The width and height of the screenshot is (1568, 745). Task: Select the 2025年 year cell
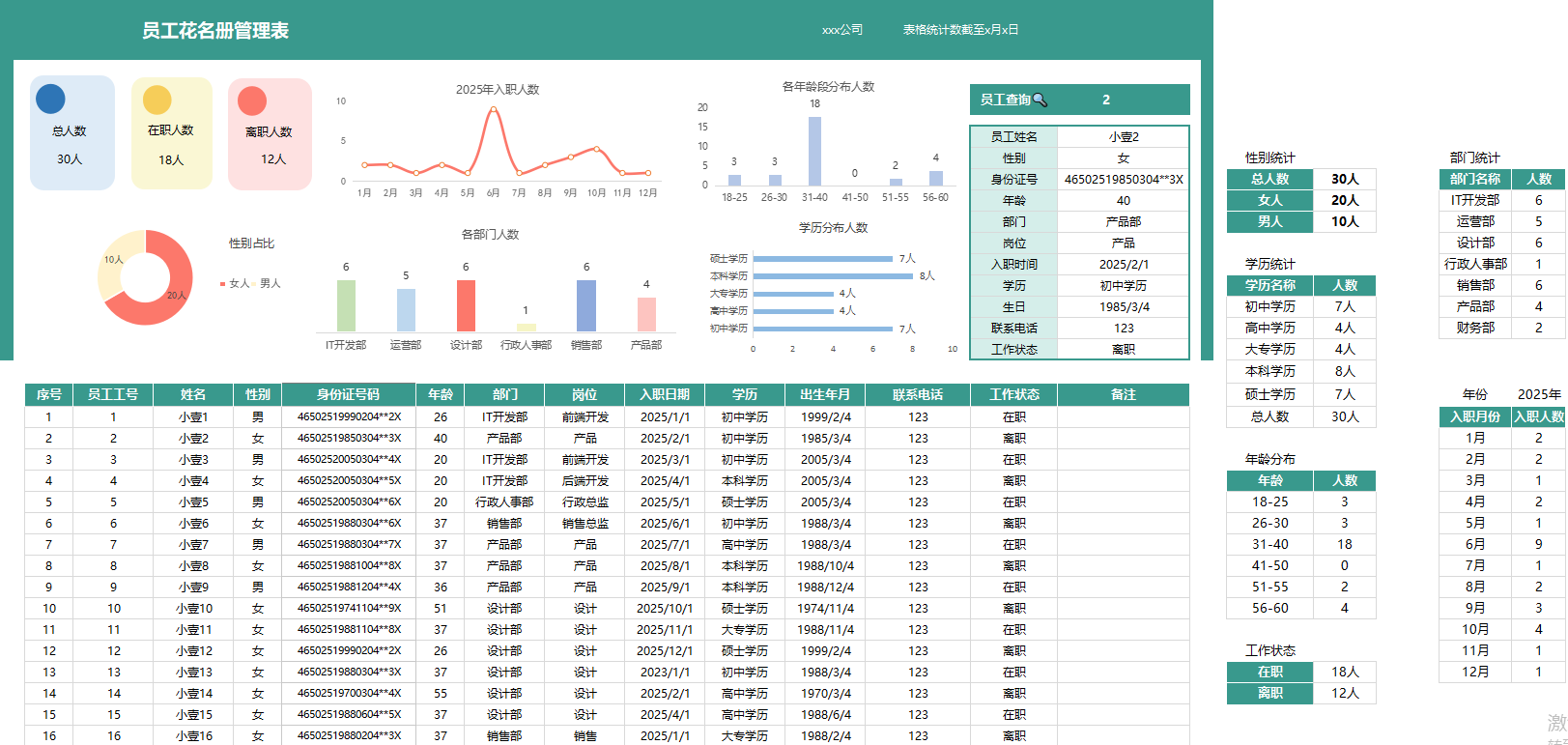[1538, 394]
